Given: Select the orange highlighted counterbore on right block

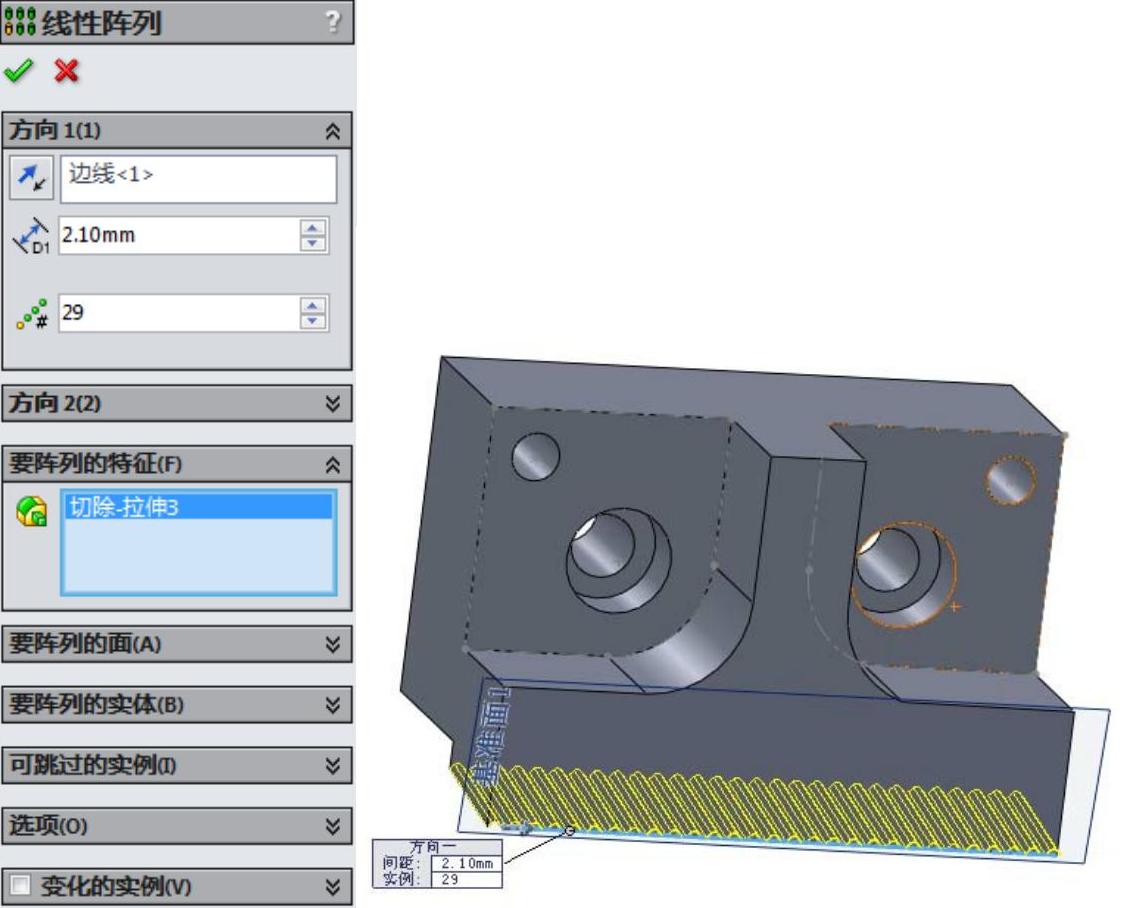Looking at the screenshot, I should (904, 575).
